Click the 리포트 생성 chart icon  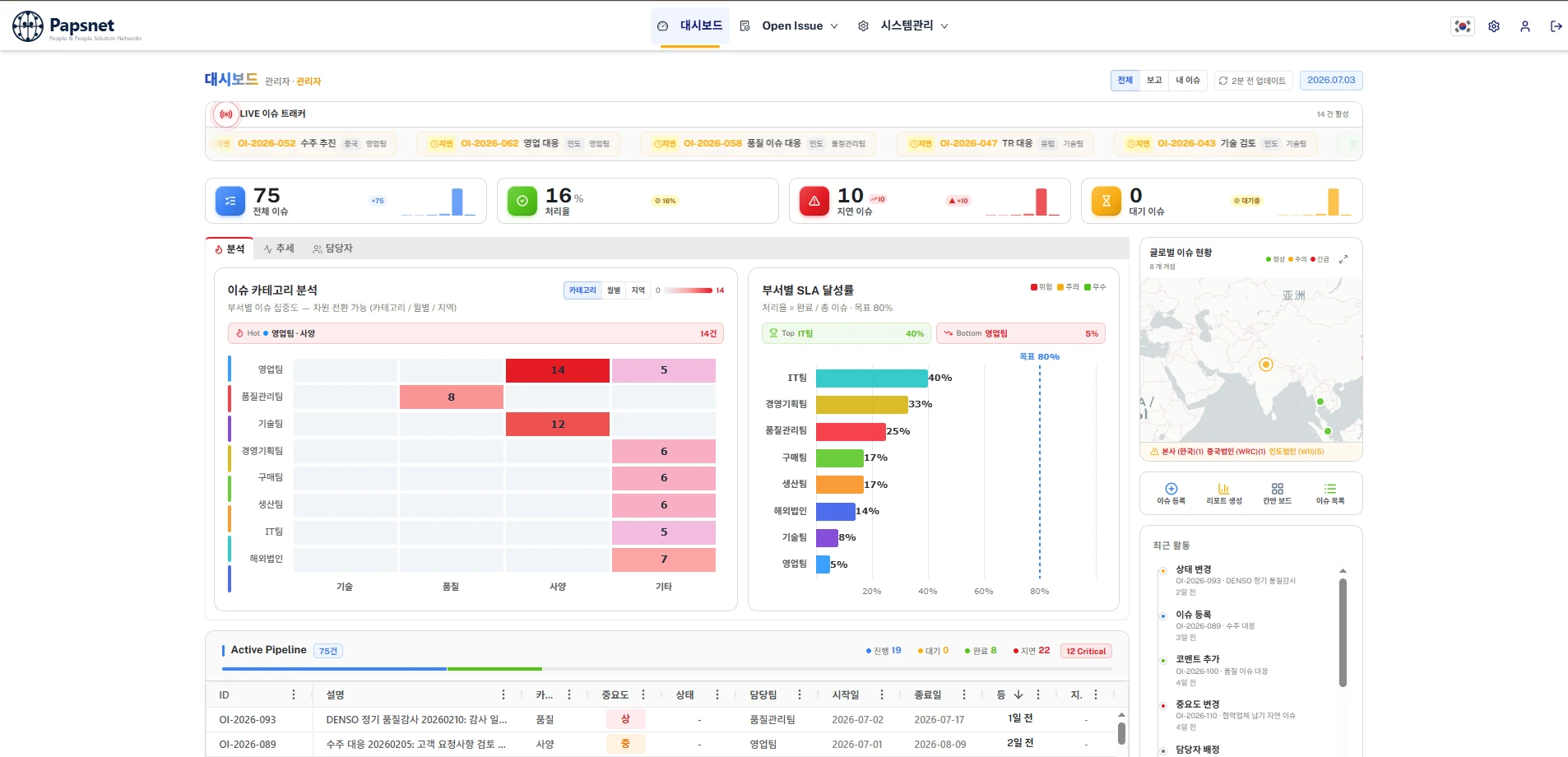click(x=1224, y=489)
